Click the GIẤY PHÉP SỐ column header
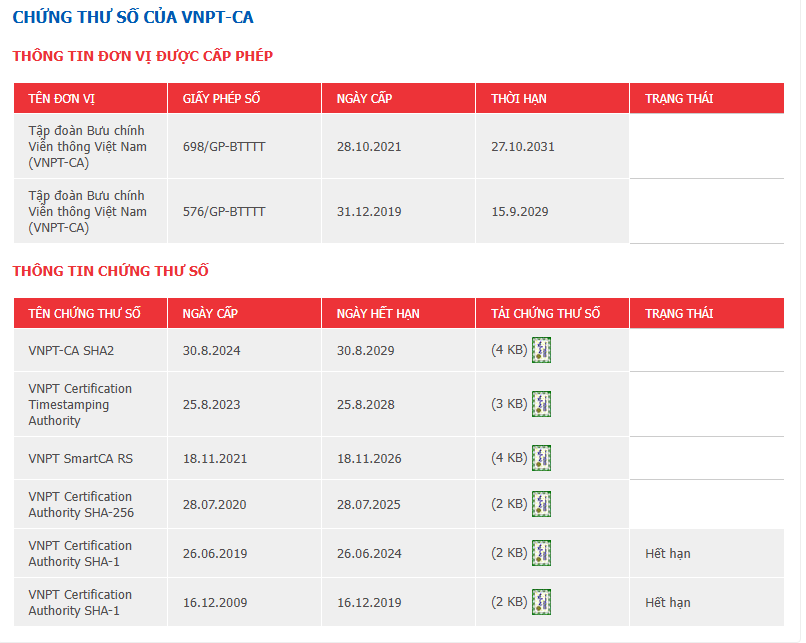 tap(244, 98)
